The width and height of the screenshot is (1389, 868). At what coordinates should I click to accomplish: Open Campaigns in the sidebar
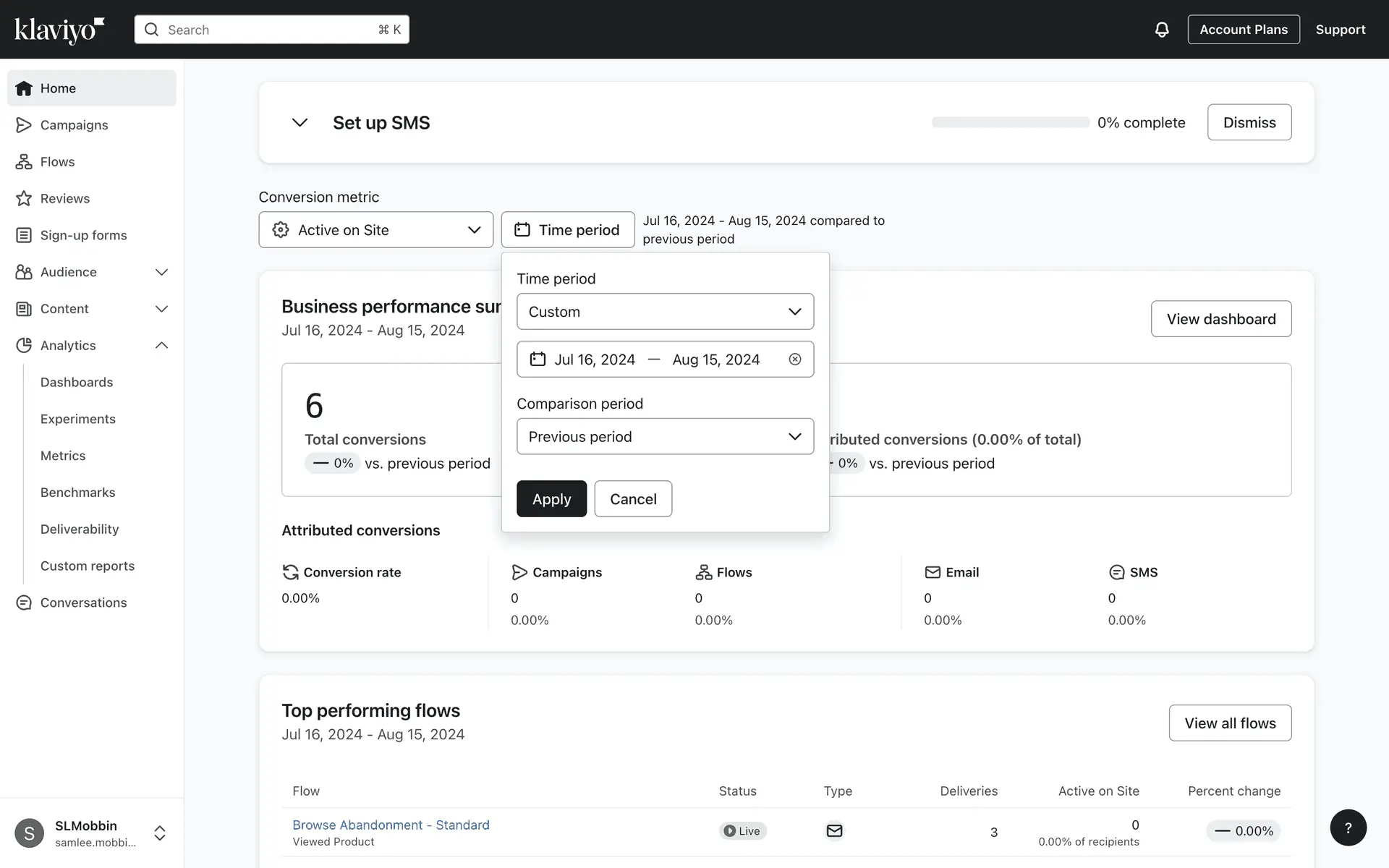click(74, 125)
